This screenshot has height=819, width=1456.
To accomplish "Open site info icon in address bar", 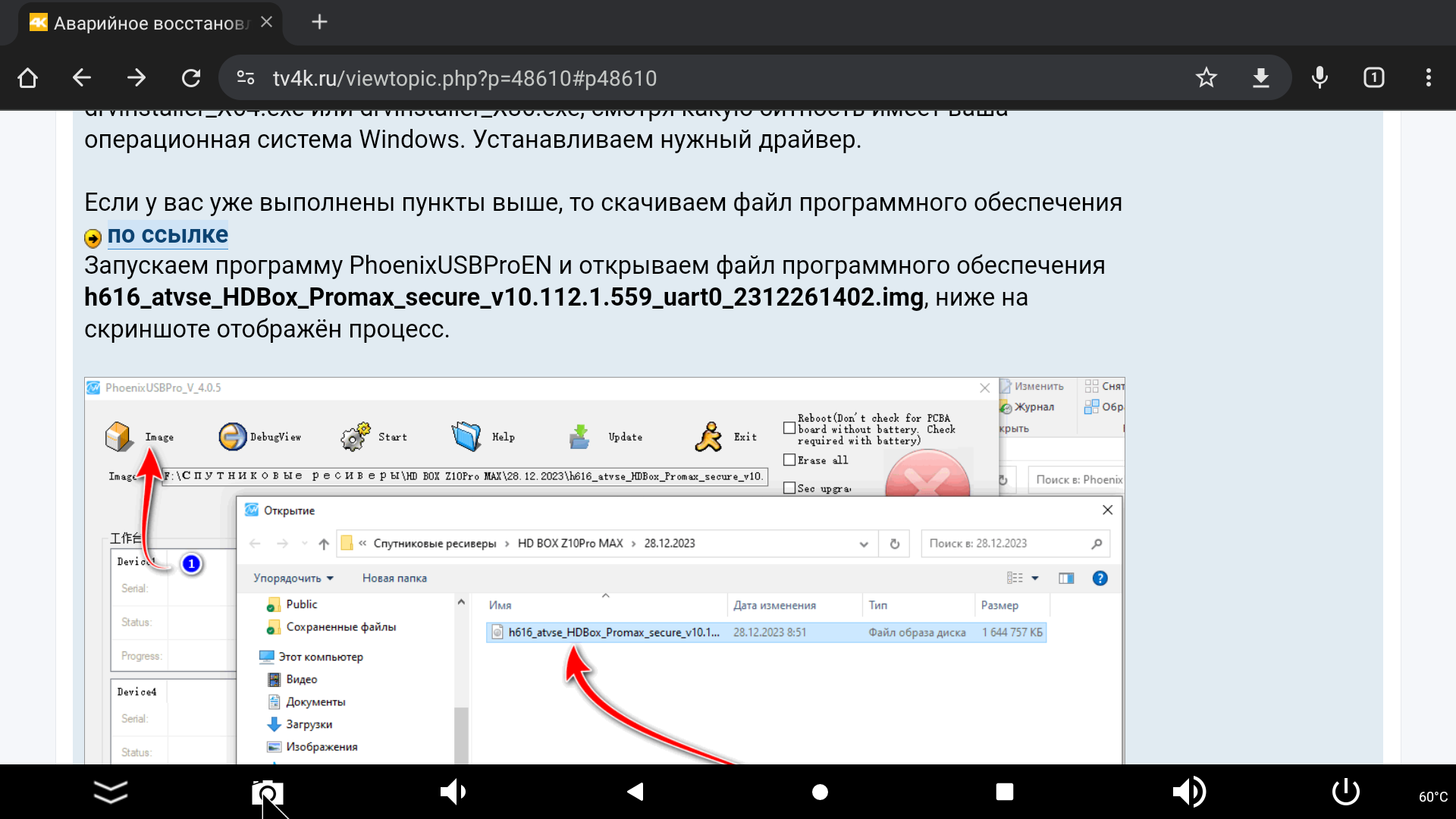I will pos(246,78).
